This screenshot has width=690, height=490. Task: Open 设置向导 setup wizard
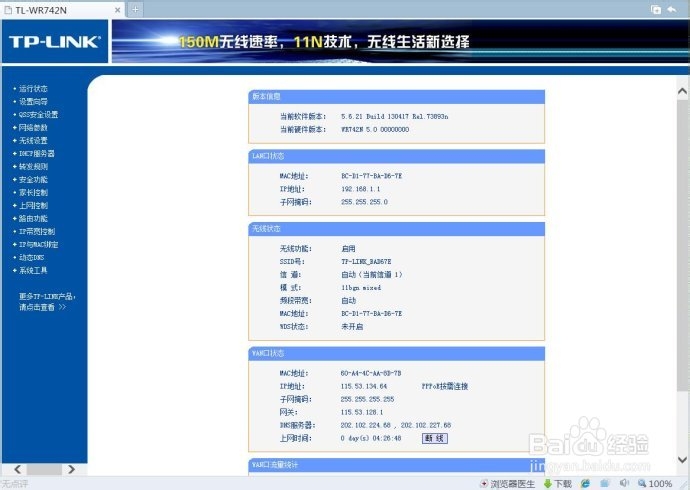(x=33, y=102)
